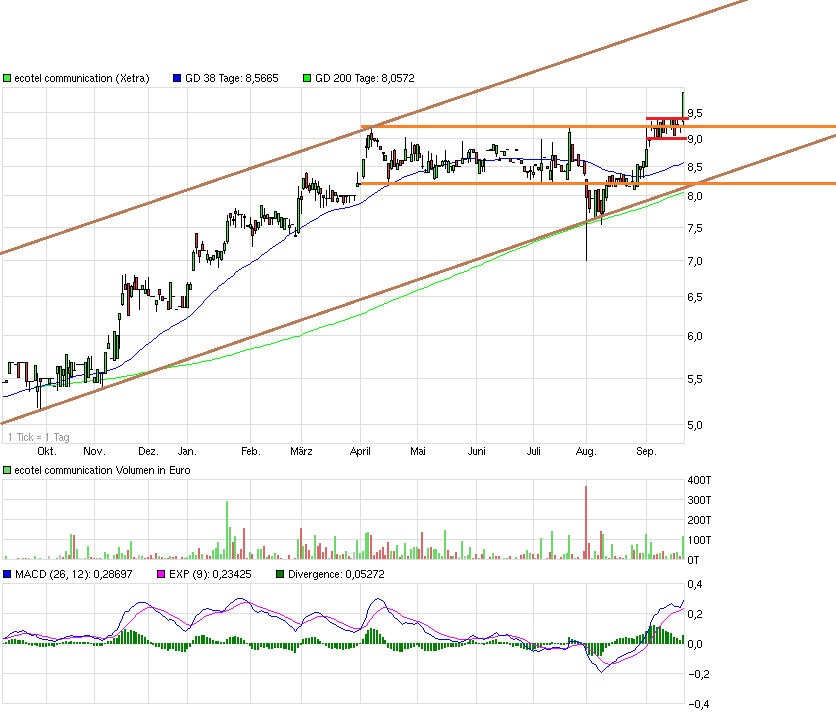The width and height of the screenshot is (836, 712).
Task: Click the 0,2 MACD axis label
Action: coord(695,614)
